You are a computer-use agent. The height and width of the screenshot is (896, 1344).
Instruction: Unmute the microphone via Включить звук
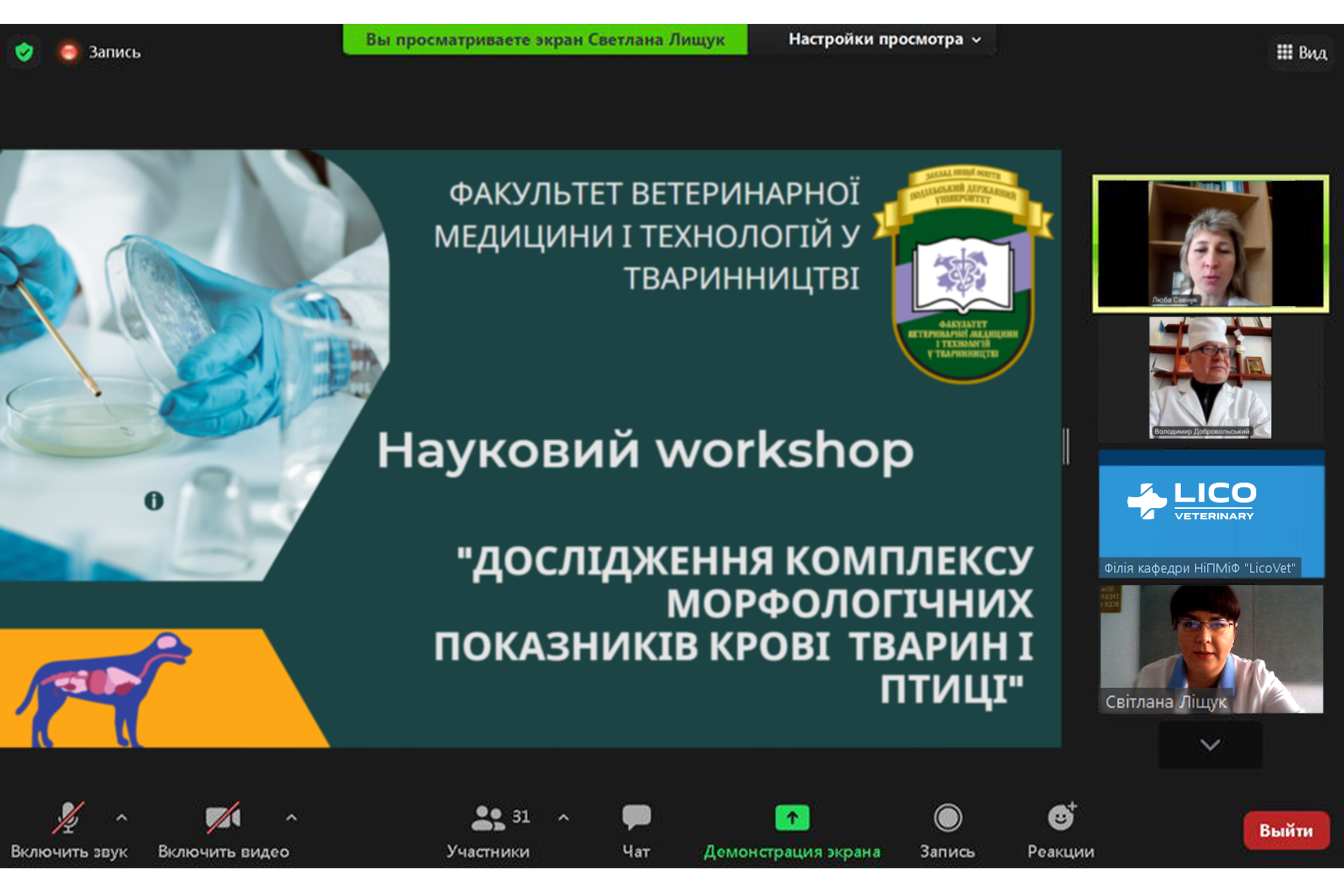68,818
